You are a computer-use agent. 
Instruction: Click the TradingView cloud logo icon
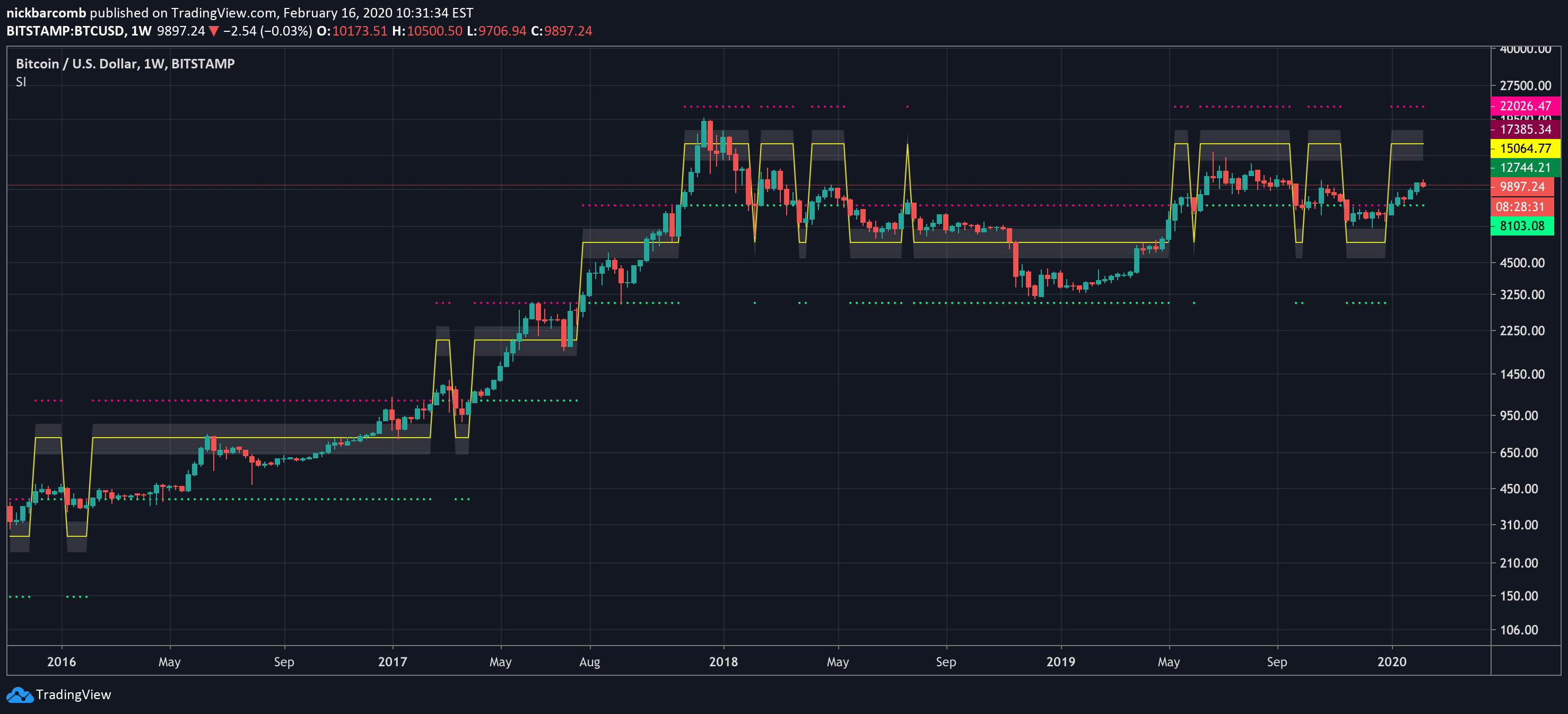[20, 694]
